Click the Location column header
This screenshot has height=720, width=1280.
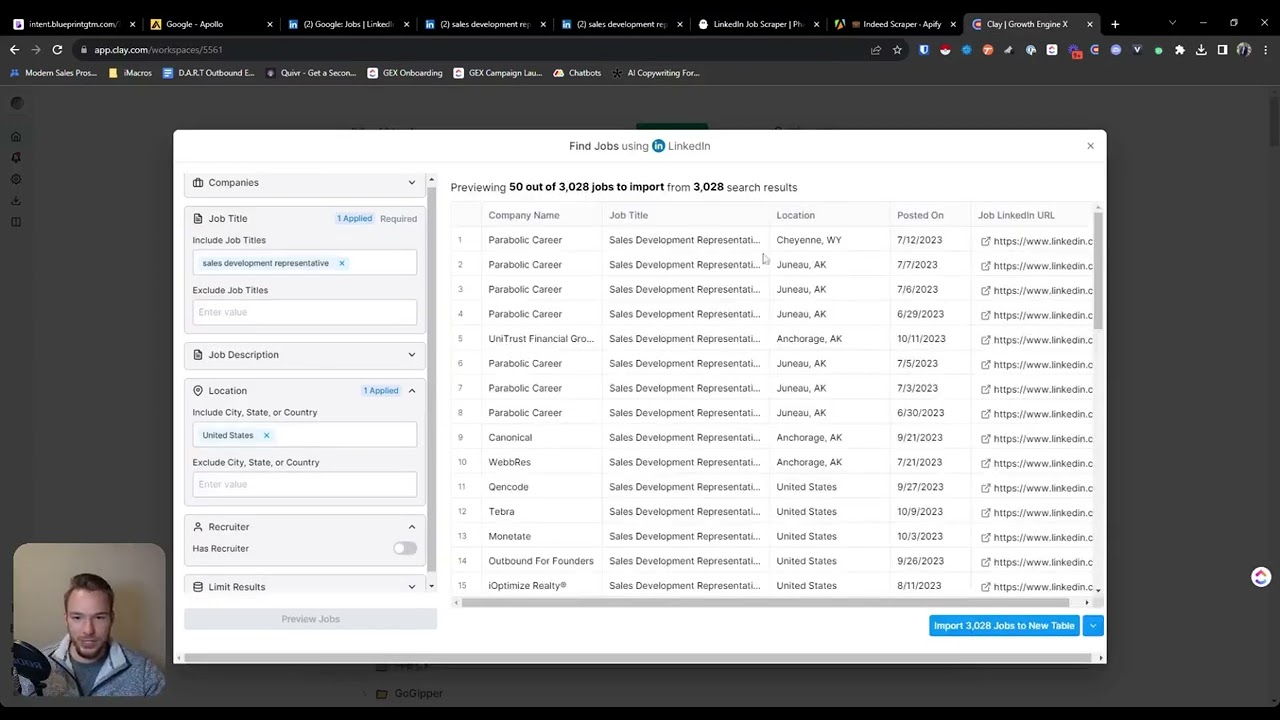click(x=795, y=215)
